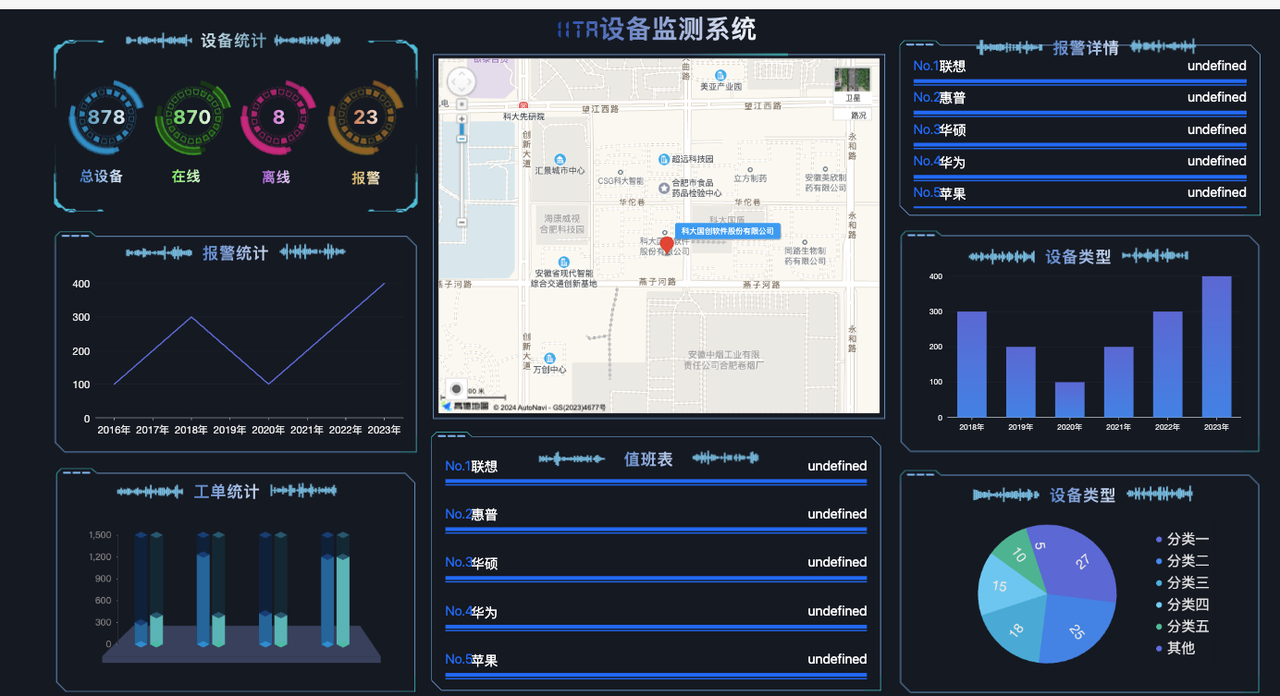The width and height of the screenshot is (1280, 696).
Task: Click the 2023年 axis label in 报警统计
Action: pos(384,430)
